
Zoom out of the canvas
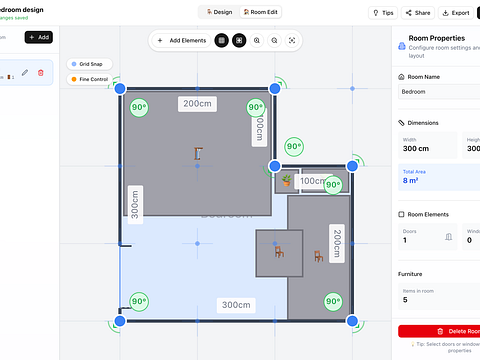click(x=274, y=41)
